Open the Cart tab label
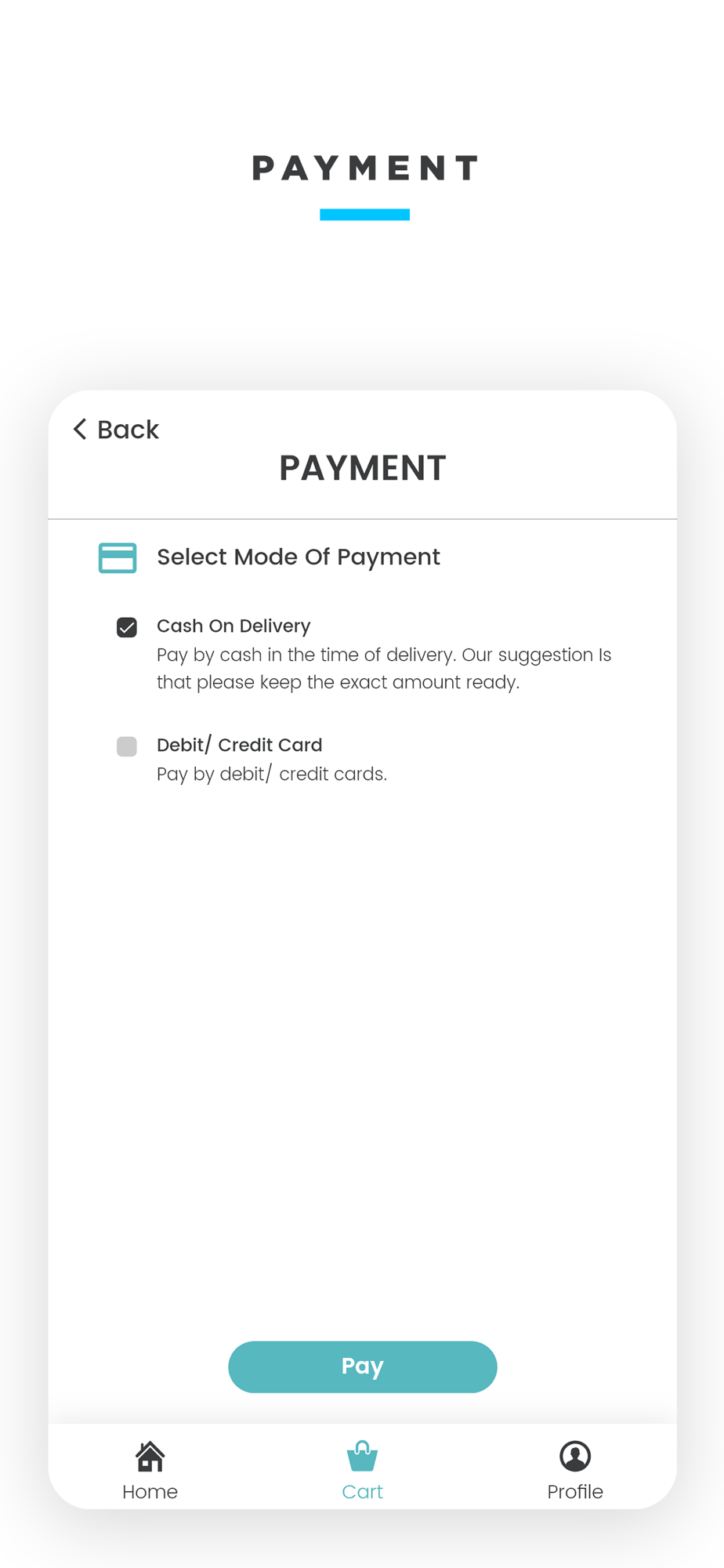The width and height of the screenshot is (724, 1568). coord(362,1491)
